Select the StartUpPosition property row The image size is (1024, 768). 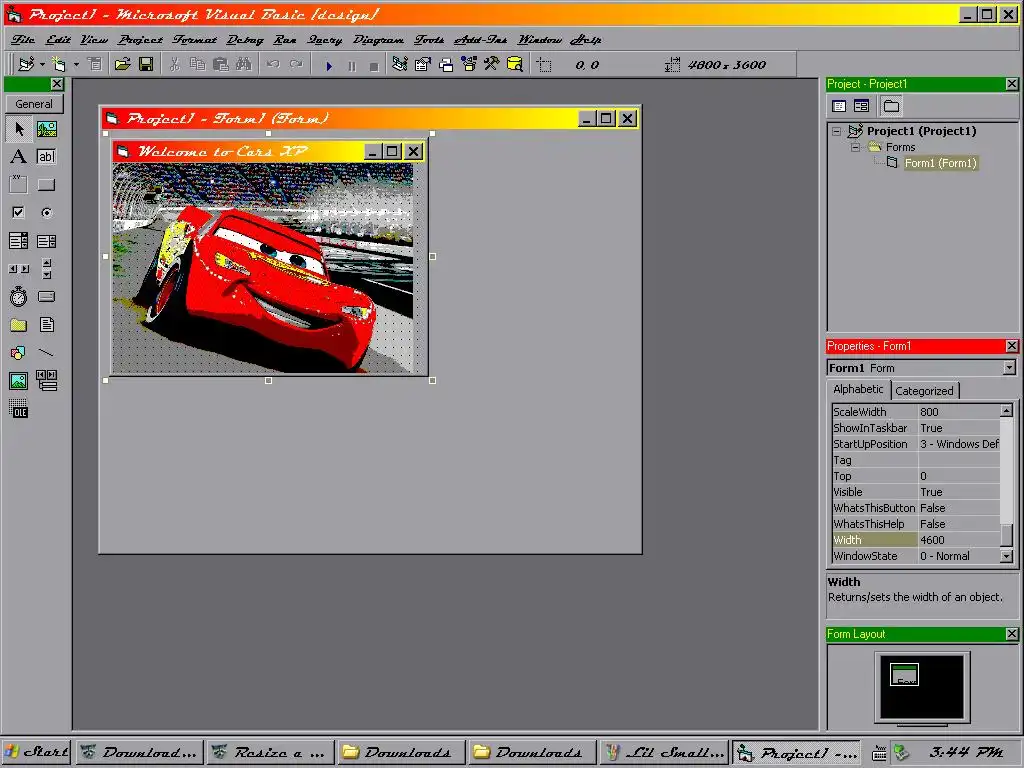916,444
